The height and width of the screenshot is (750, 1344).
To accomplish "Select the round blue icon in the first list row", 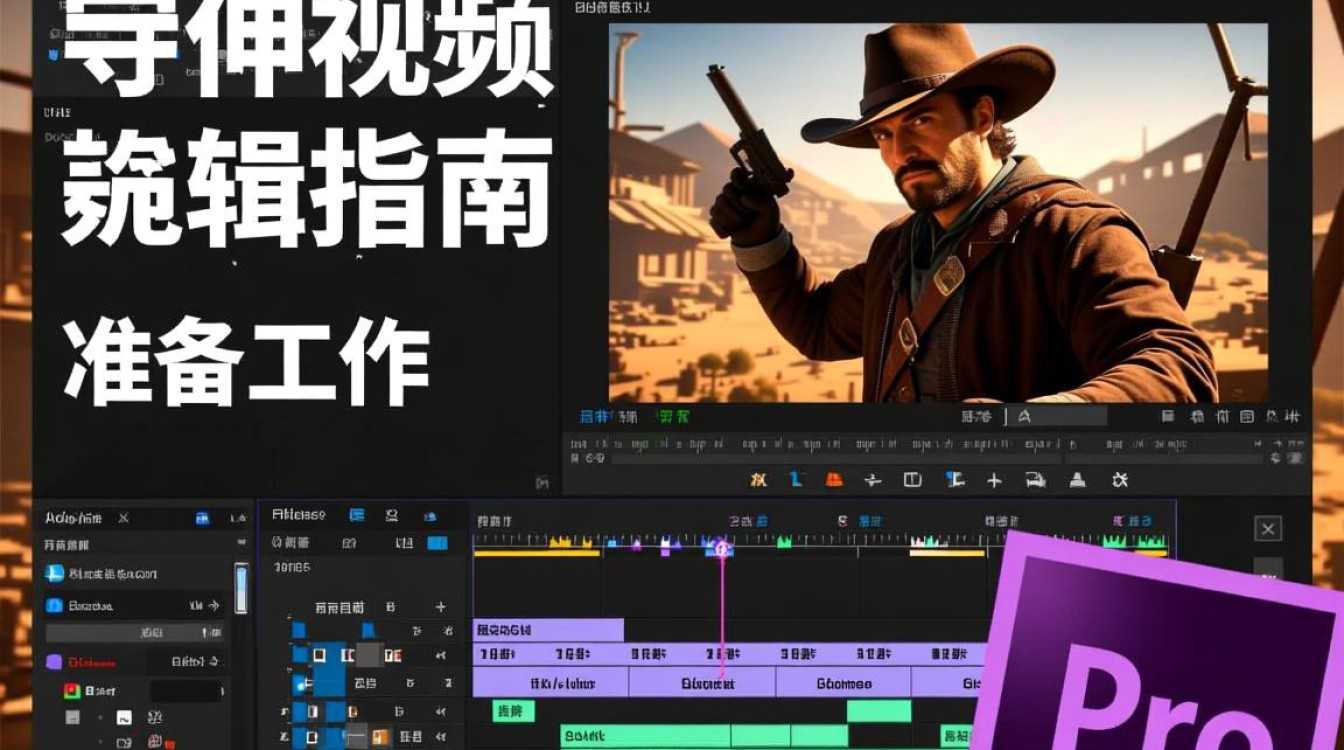I will [54, 574].
